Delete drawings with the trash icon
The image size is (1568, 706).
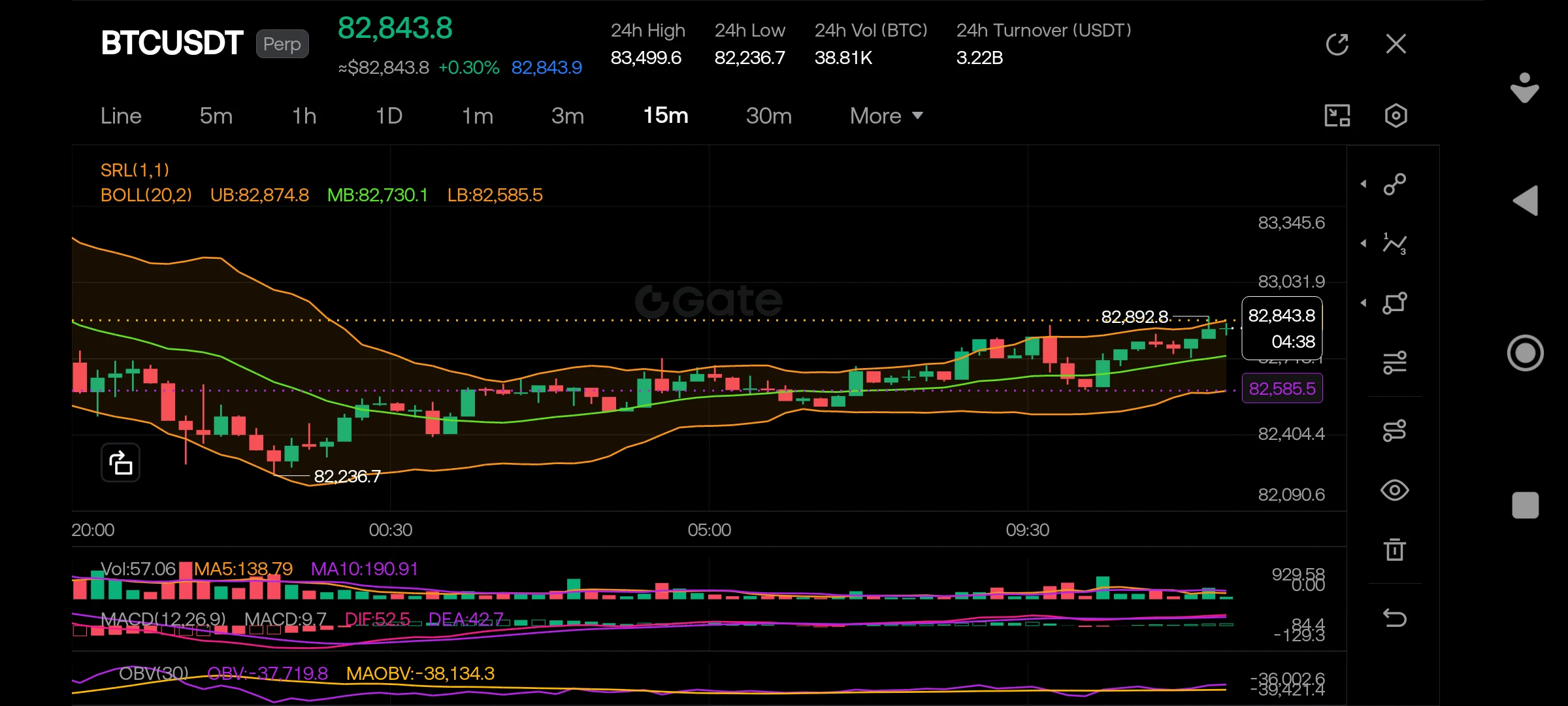point(1395,549)
